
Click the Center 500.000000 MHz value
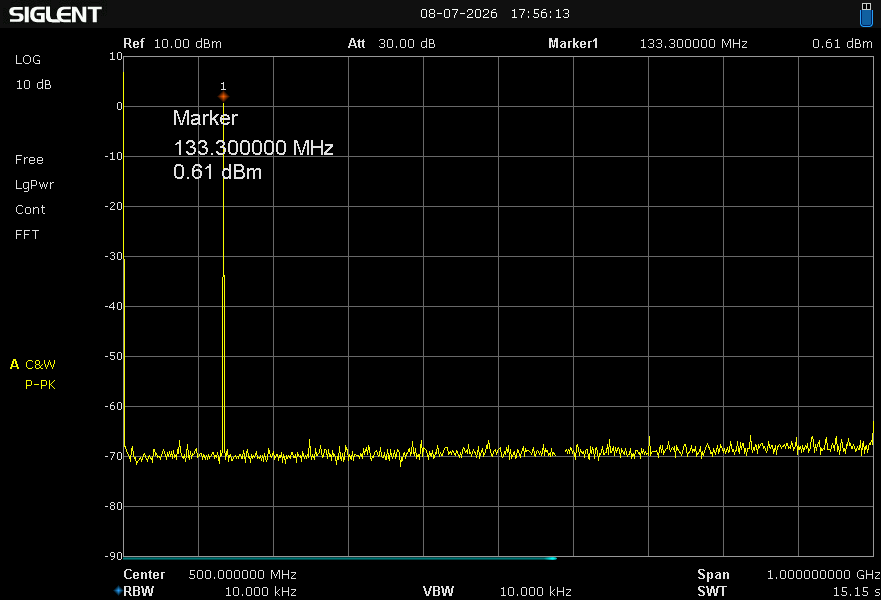(x=242, y=575)
